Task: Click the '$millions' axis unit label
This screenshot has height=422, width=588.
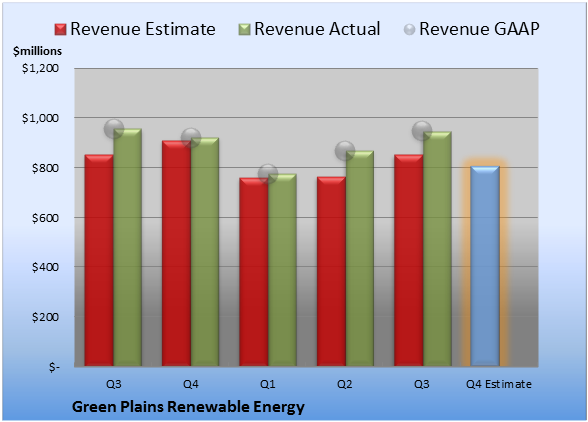Action: (x=38, y=51)
